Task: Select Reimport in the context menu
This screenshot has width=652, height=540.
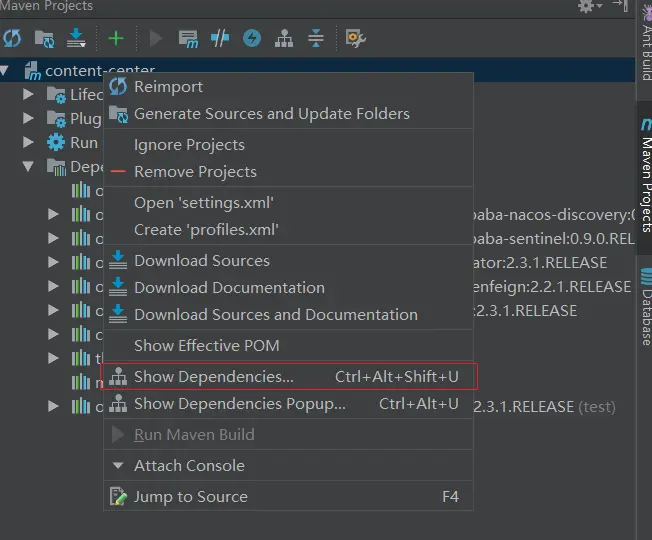Action: pos(288,87)
